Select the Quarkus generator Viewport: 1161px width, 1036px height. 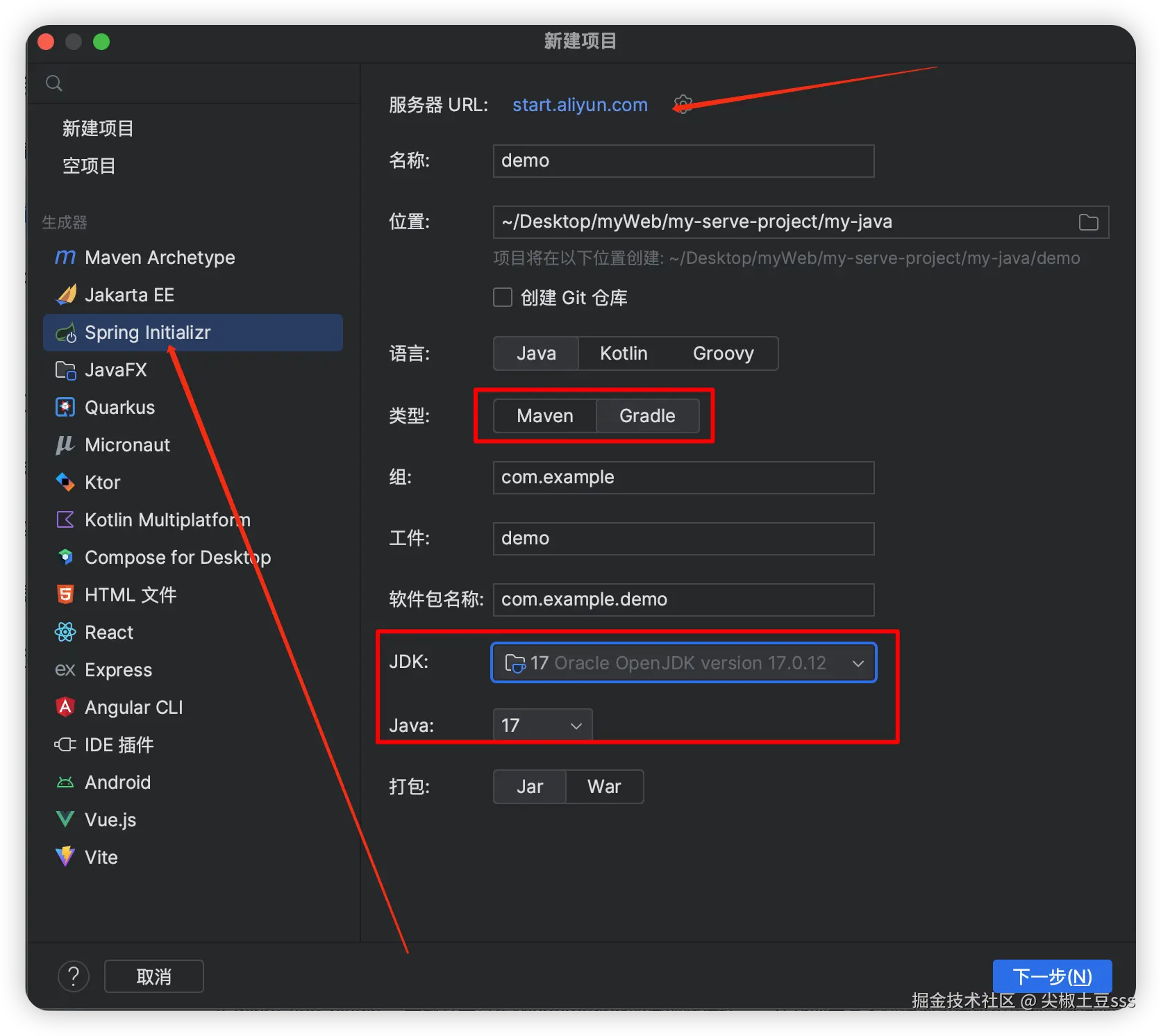click(193, 408)
